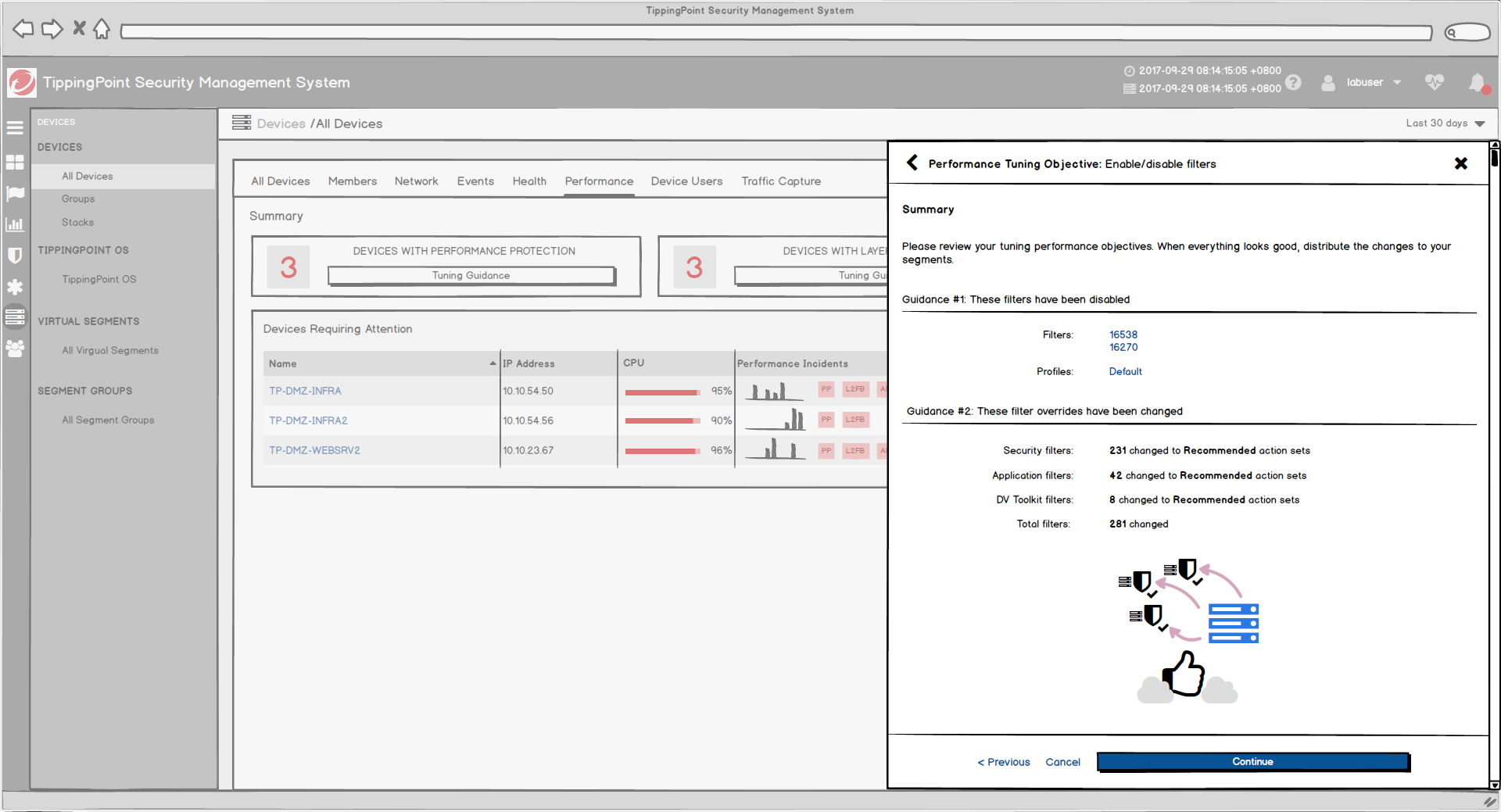Switch to the Events tab
Image resolution: width=1501 pixels, height=812 pixels.
(475, 181)
